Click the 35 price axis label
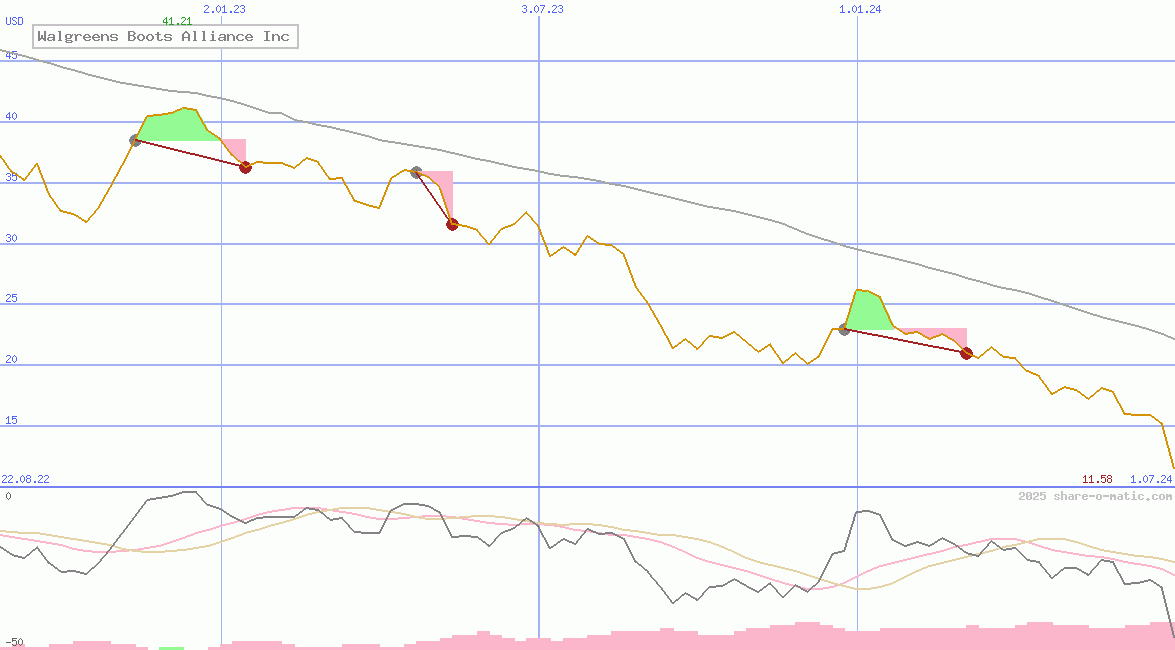The height and width of the screenshot is (650, 1175). (11, 177)
